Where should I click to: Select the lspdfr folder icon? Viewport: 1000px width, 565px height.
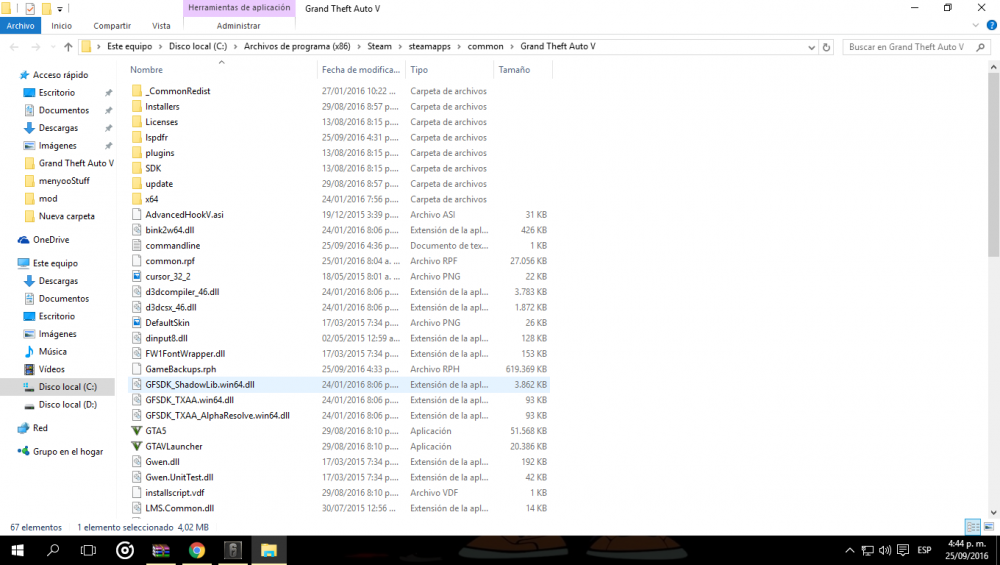(x=136, y=138)
